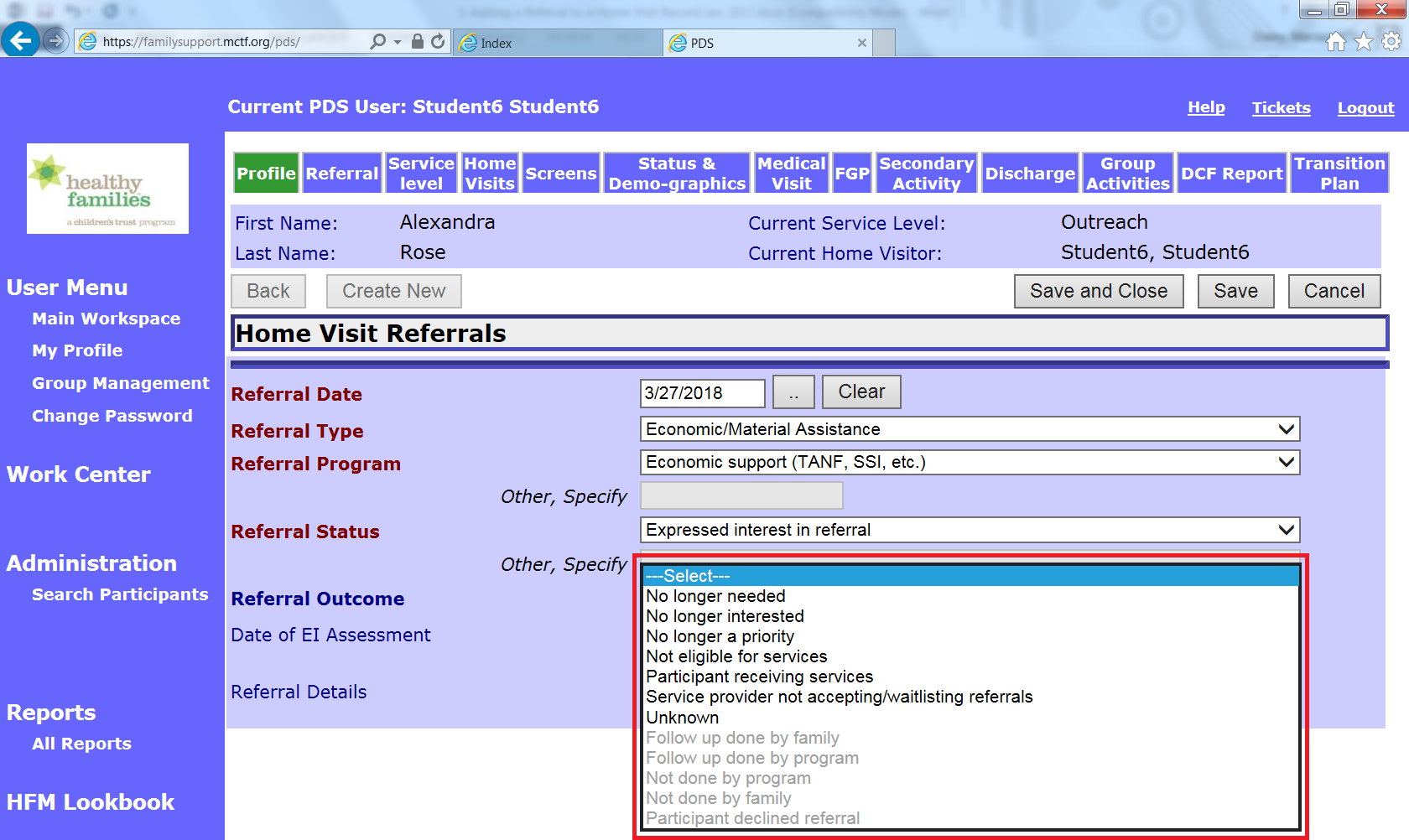The image size is (1409, 840).
Task: Select 'Not eligible for services' outcome
Action: [970, 656]
